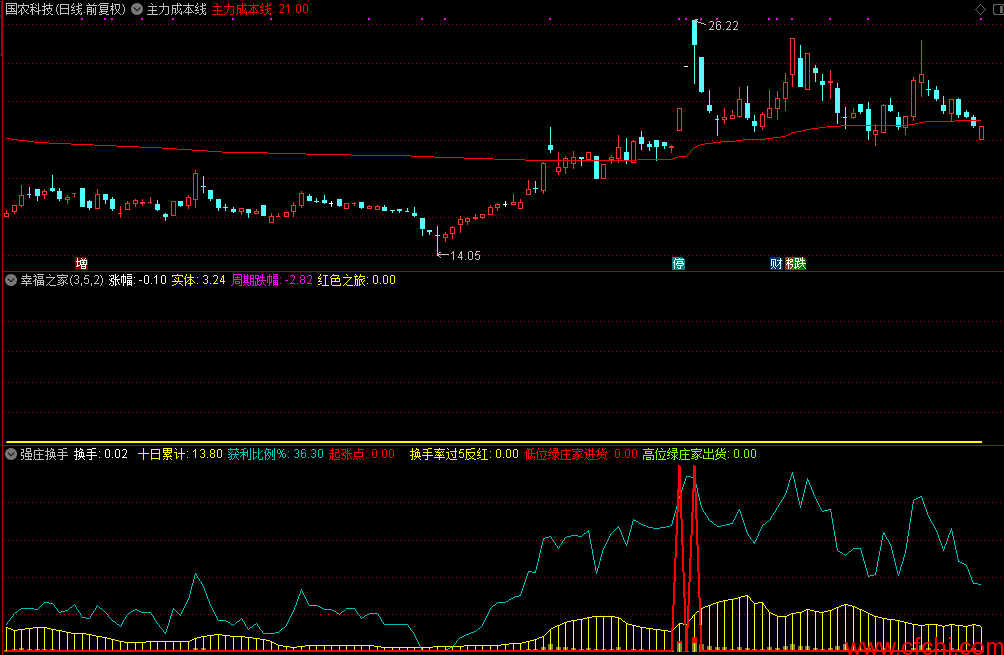This screenshot has height=655, width=1004.
Task: Expand the 幸福之家 indicator options menu
Action: 11,280
